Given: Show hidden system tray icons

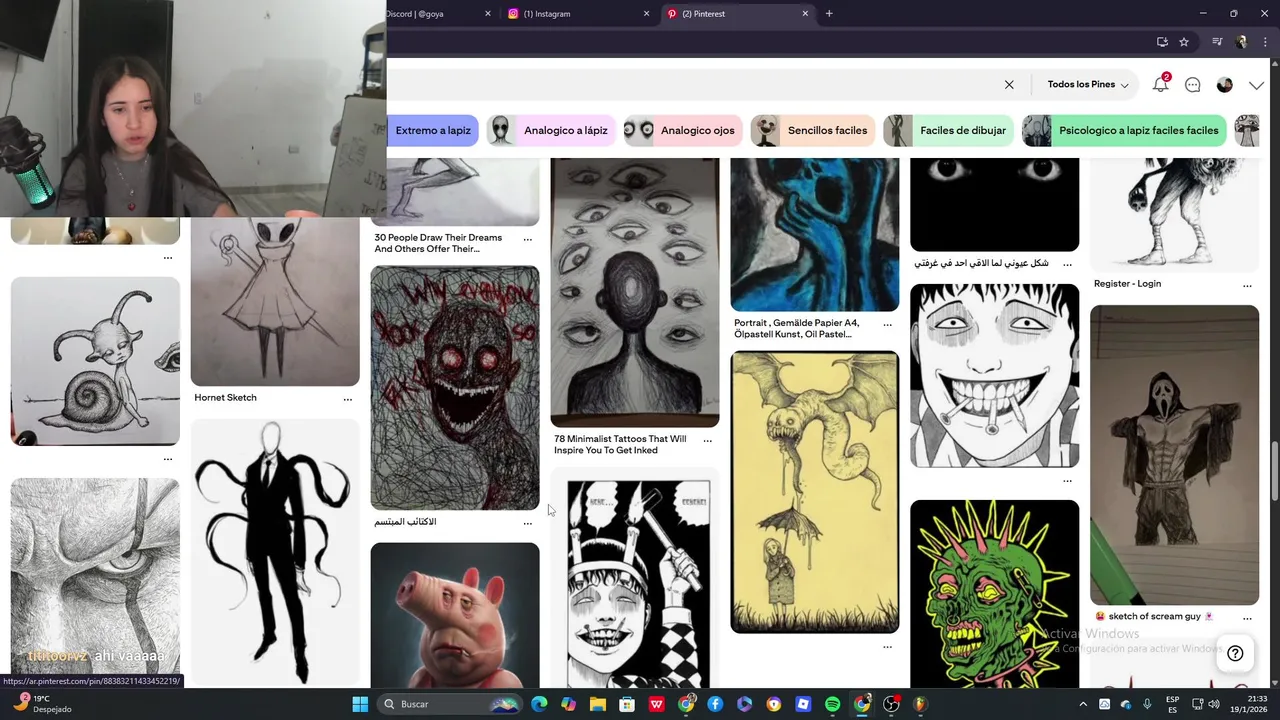Looking at the screenshot, I should (1083, 704).
